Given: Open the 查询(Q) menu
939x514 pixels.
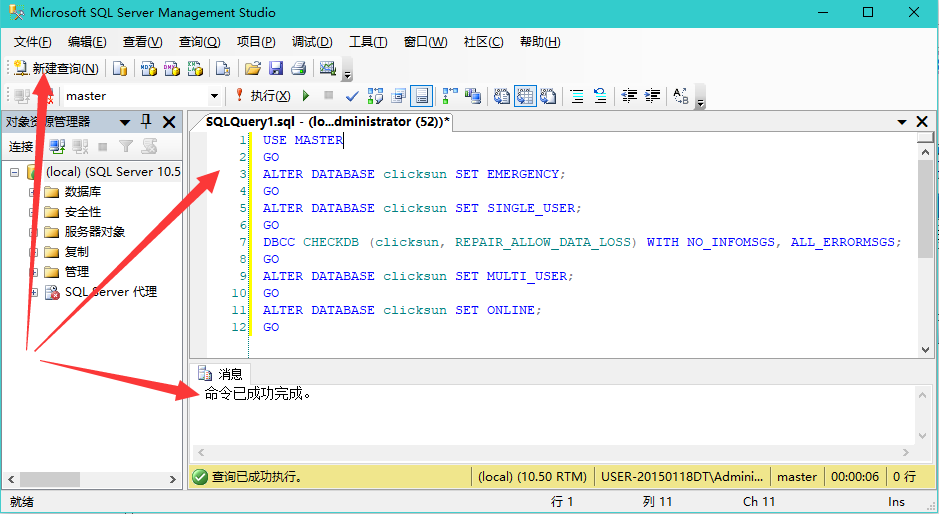Looking at the screenshot, I should coord(199,42).
